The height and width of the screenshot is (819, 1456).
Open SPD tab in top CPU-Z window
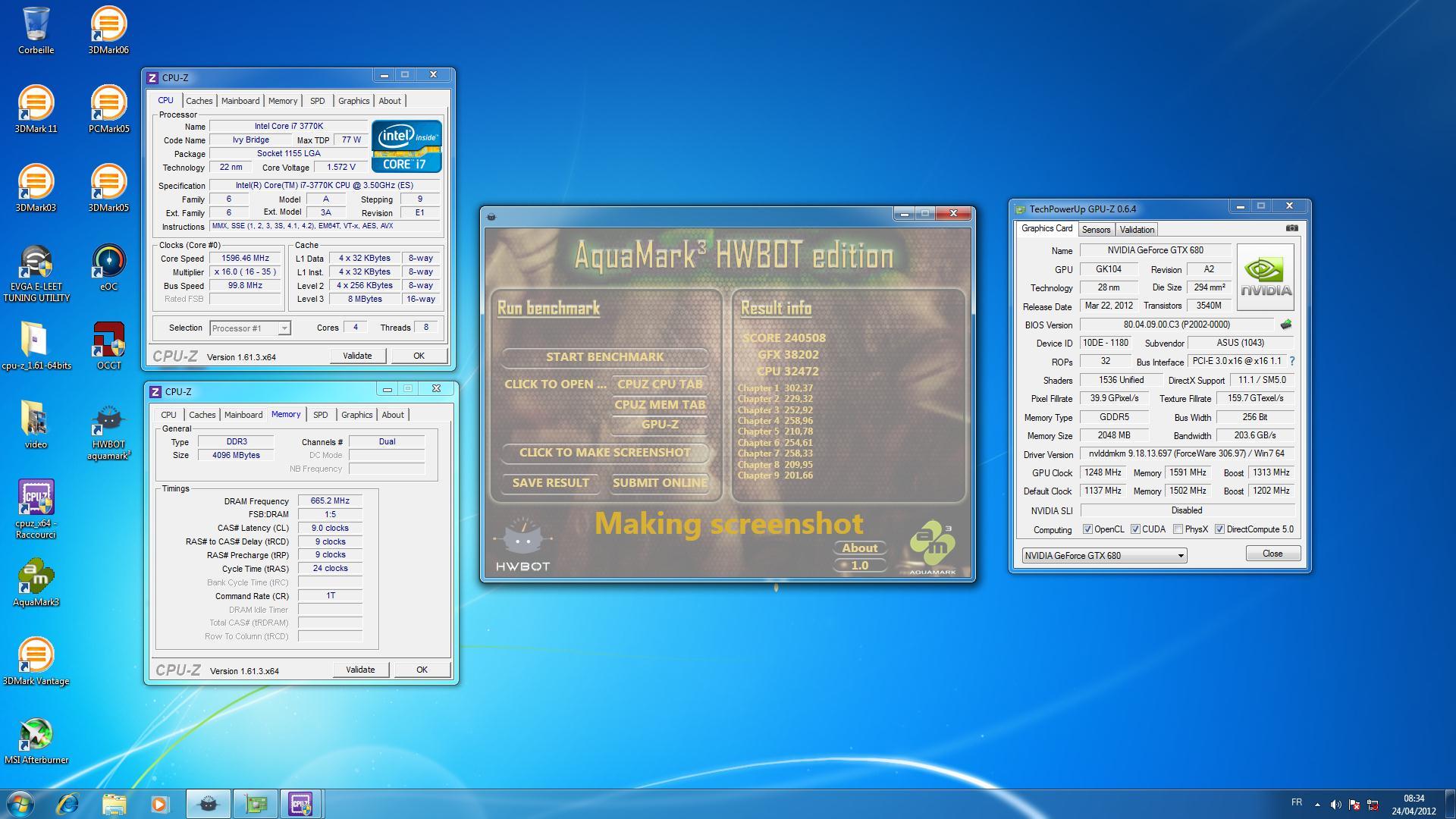coord(317,101)
